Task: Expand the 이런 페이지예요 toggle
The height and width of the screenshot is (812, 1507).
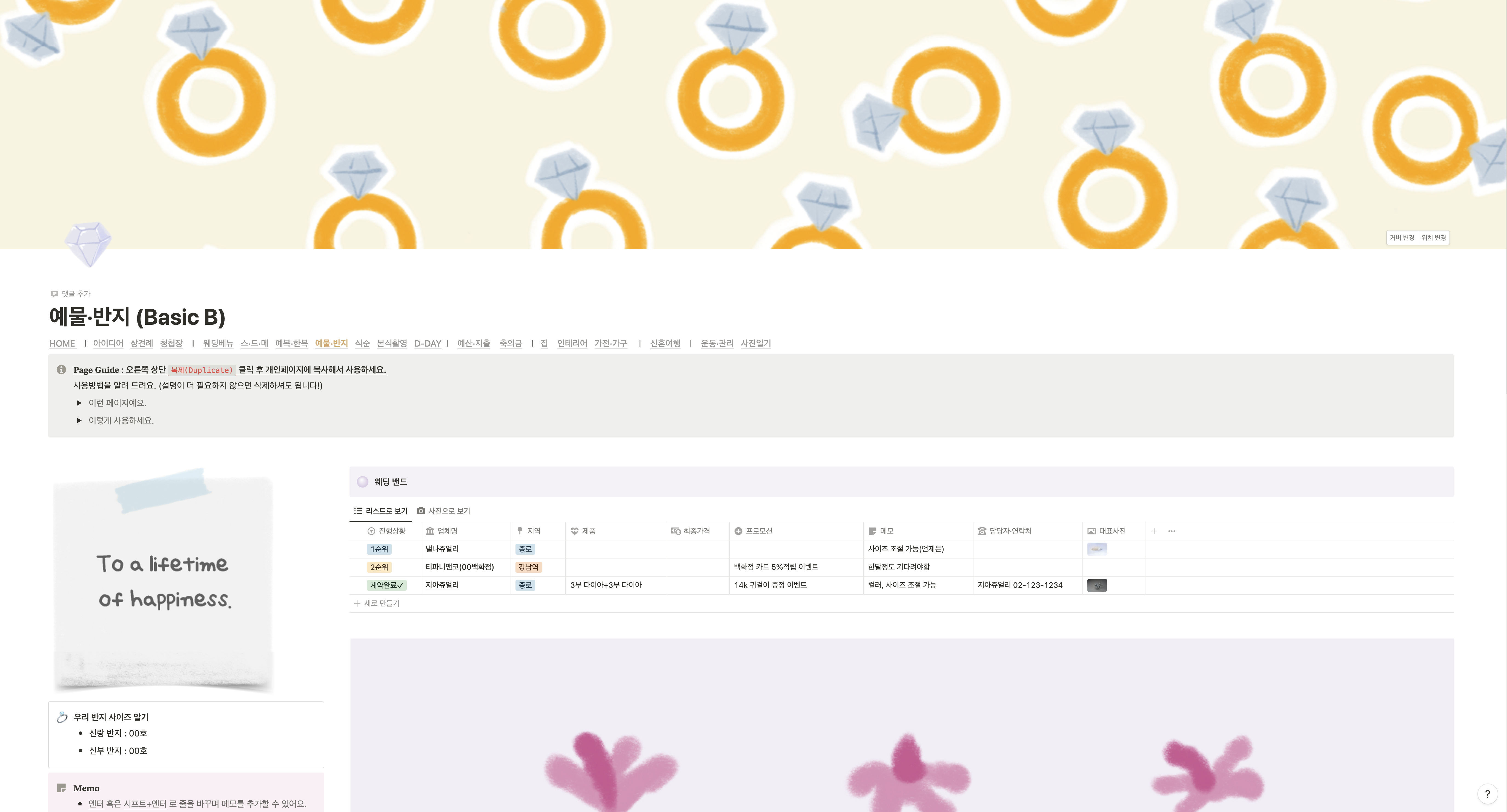Action: pos(79,403)
